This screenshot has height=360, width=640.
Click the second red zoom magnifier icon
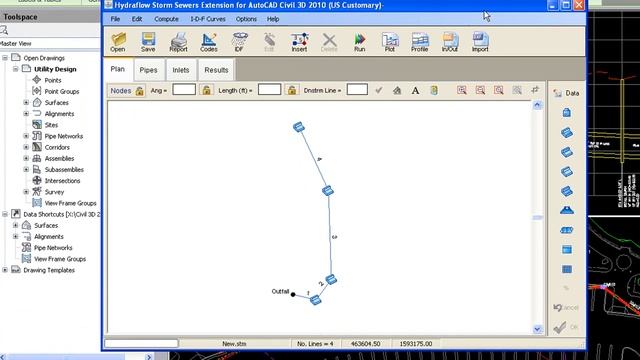click(x=480, y=90)
